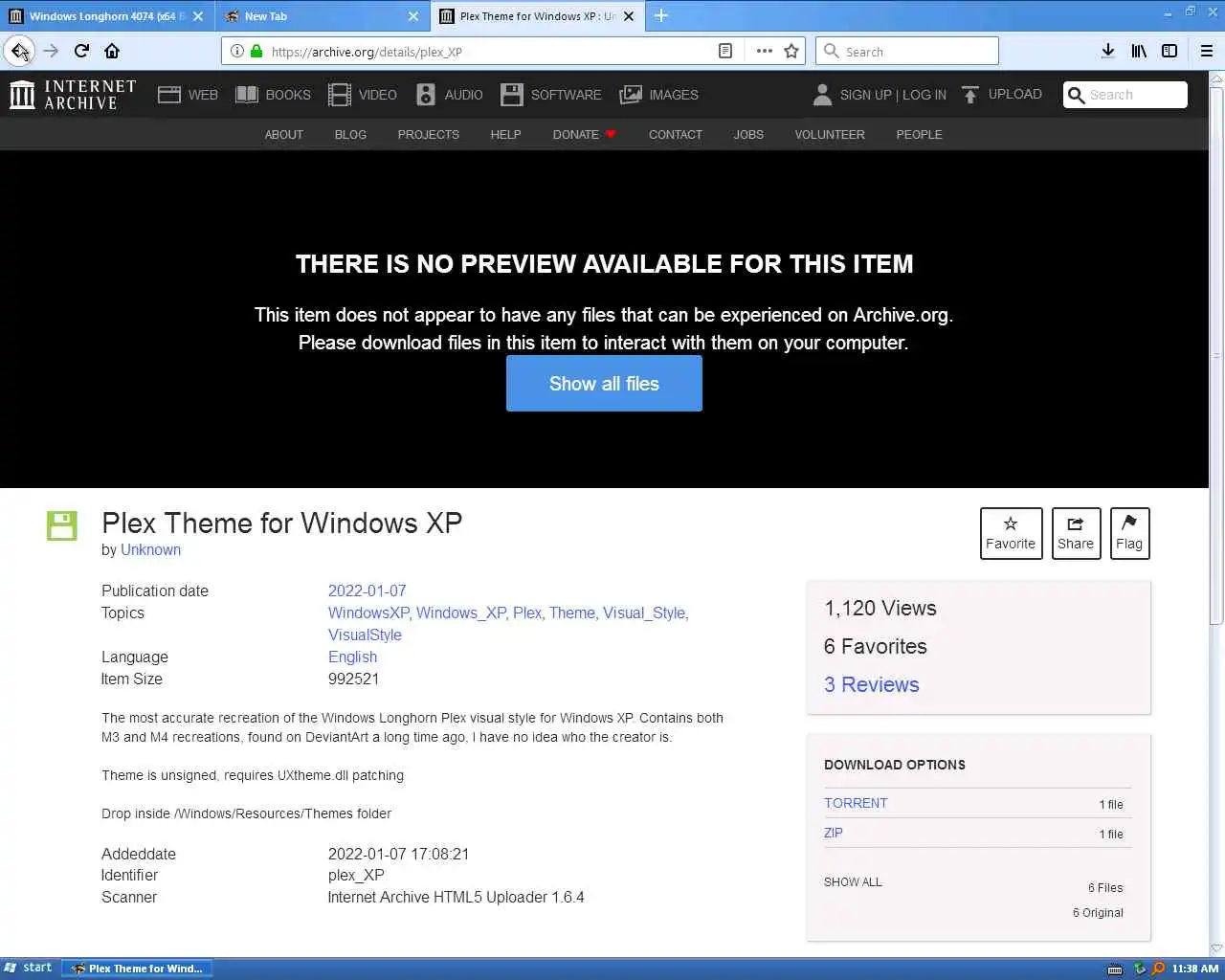
Task: Click the browser forward arrow
Action: click(52, 51)
